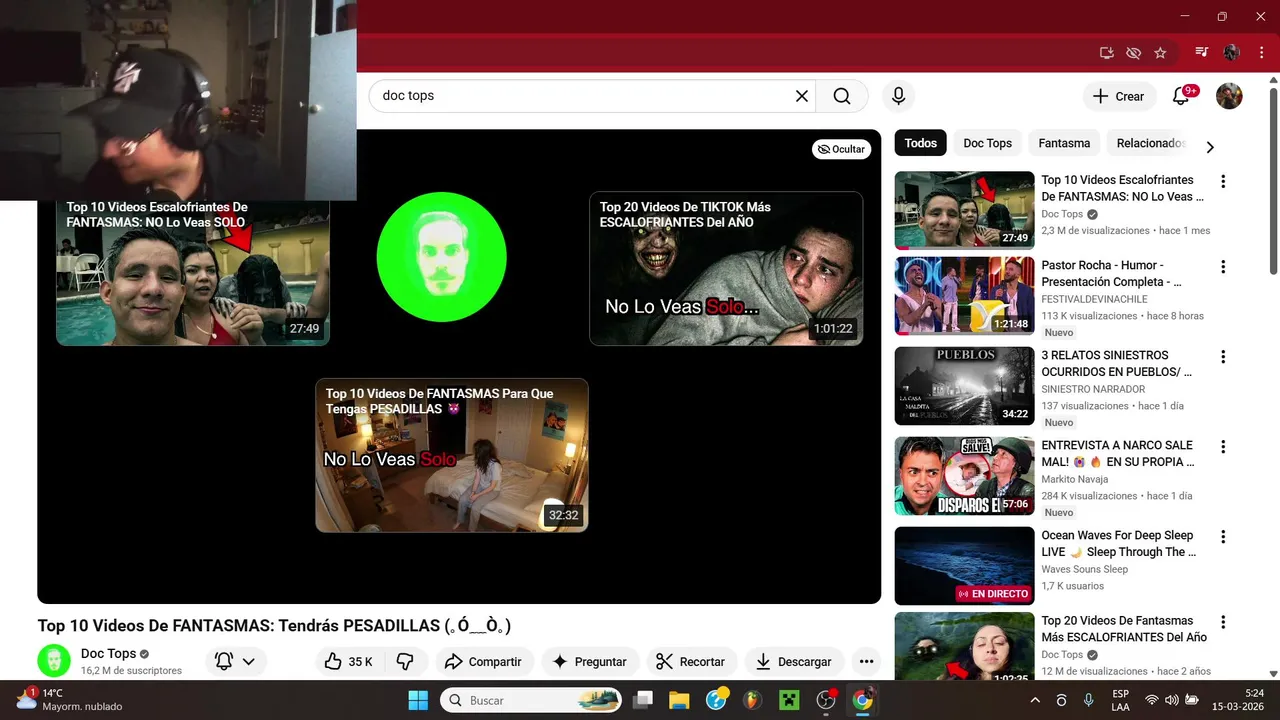
Task: Open end-screen Top 20 Videos De TIKTOK card
Action: 726,268
